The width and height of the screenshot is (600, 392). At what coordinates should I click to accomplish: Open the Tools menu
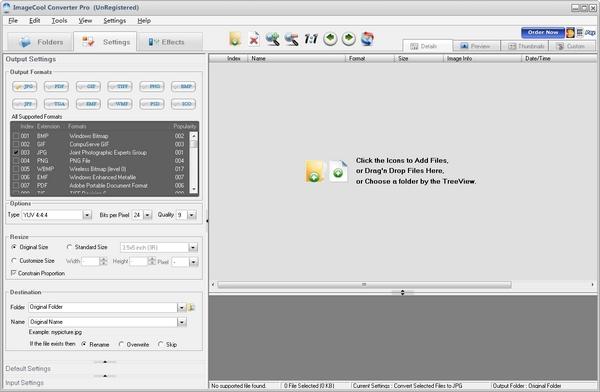[x=59, y=21]
